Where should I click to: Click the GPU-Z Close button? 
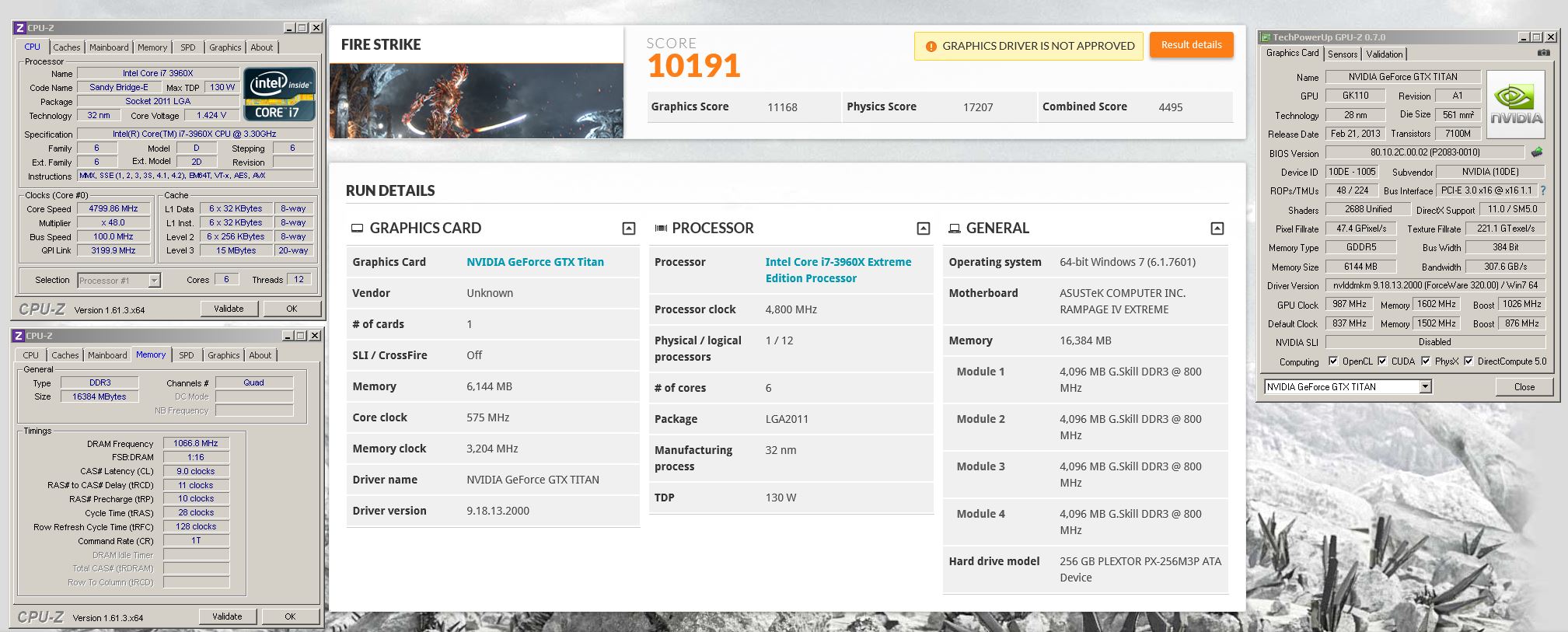coord(1524,386)
